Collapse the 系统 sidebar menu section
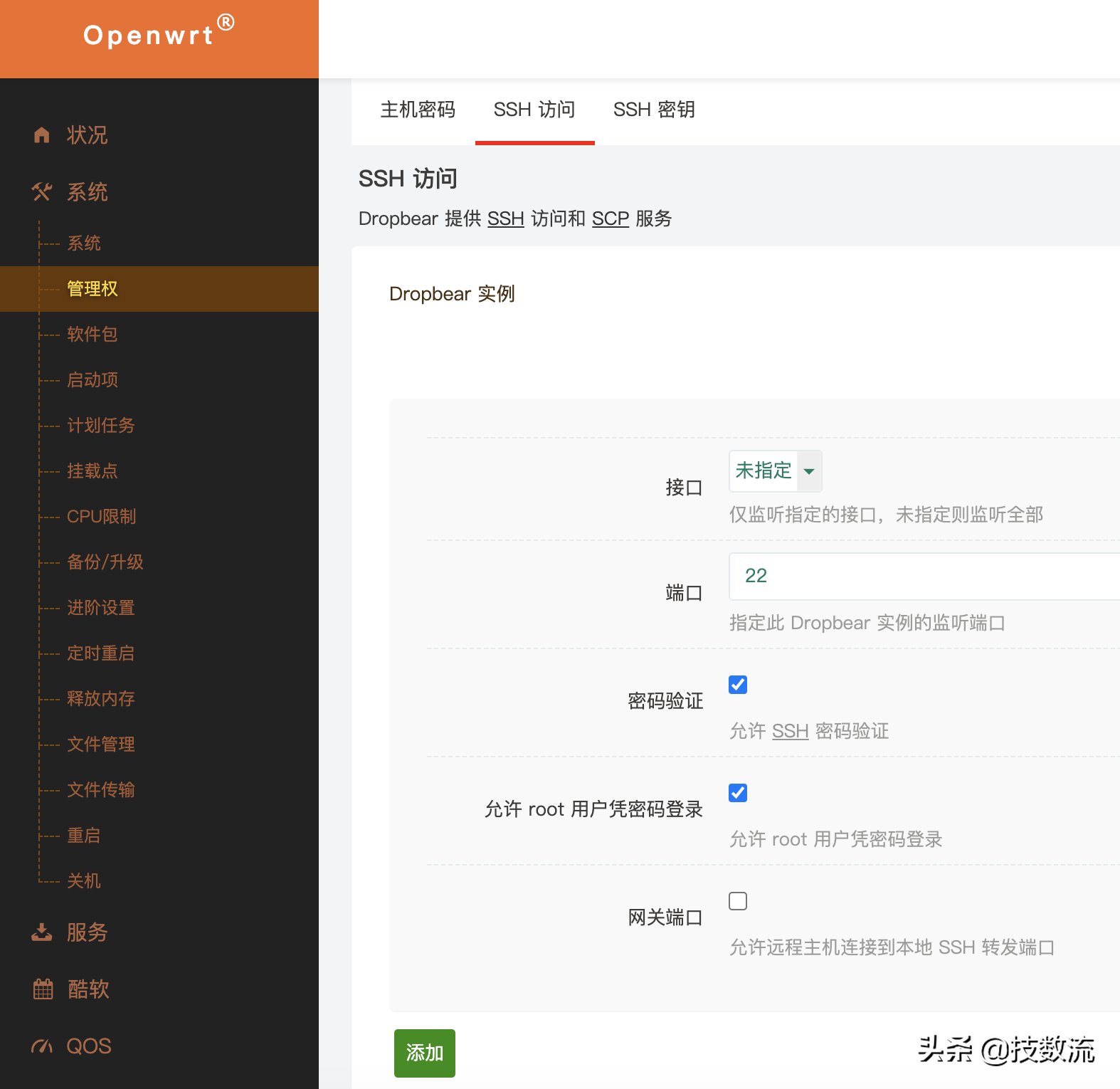 [x=87, y=192]
